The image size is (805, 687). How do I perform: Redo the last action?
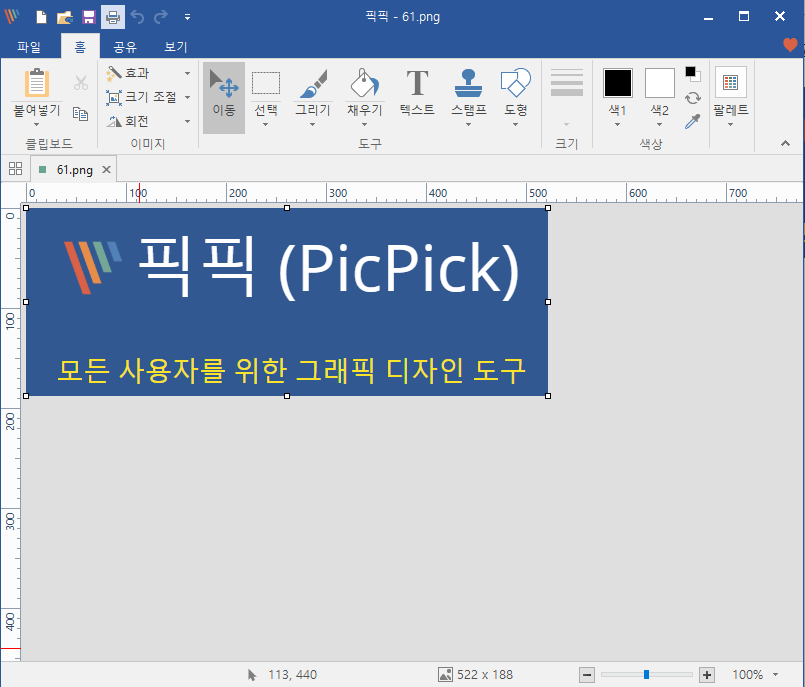pos(161,17)
